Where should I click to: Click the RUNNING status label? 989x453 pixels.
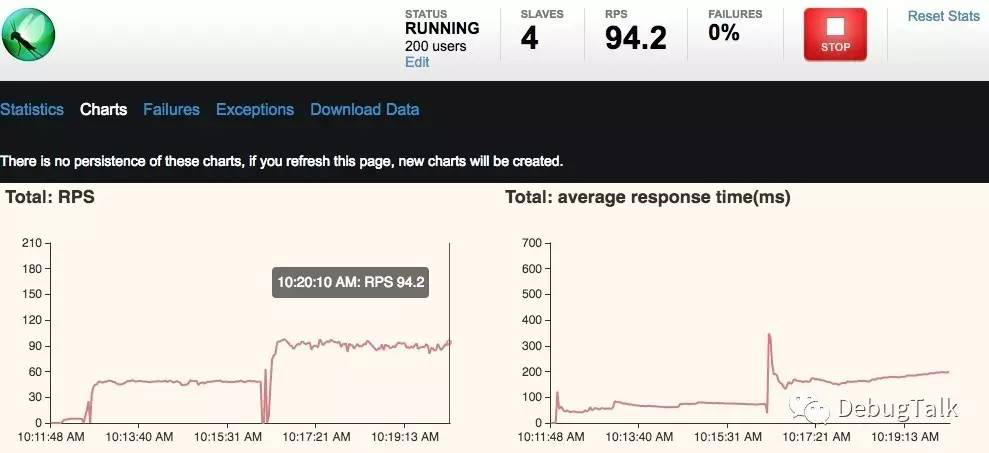point(442,28)
